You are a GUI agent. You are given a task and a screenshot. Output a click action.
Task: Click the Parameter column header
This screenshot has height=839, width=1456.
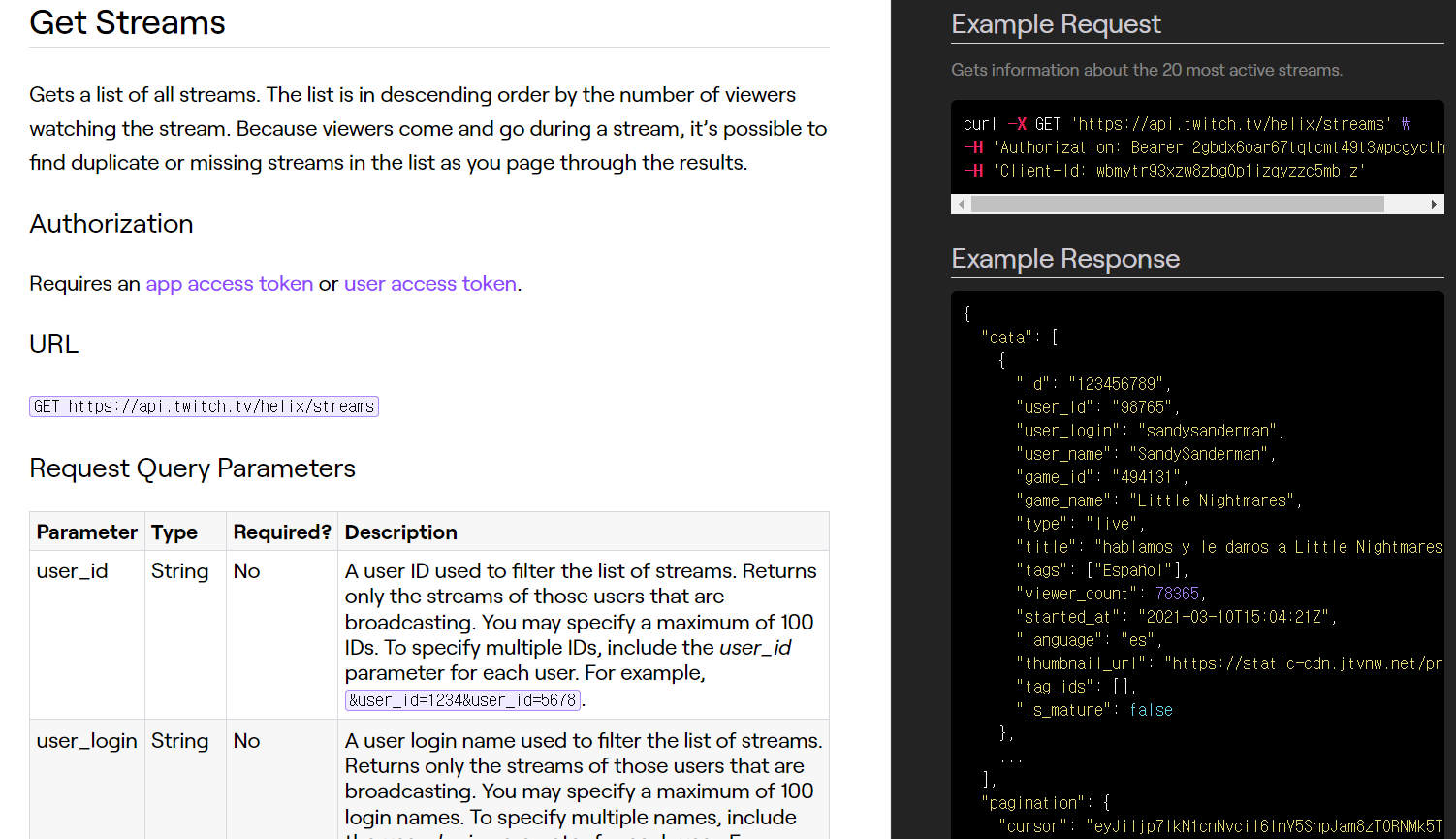(x=87, y=532)
